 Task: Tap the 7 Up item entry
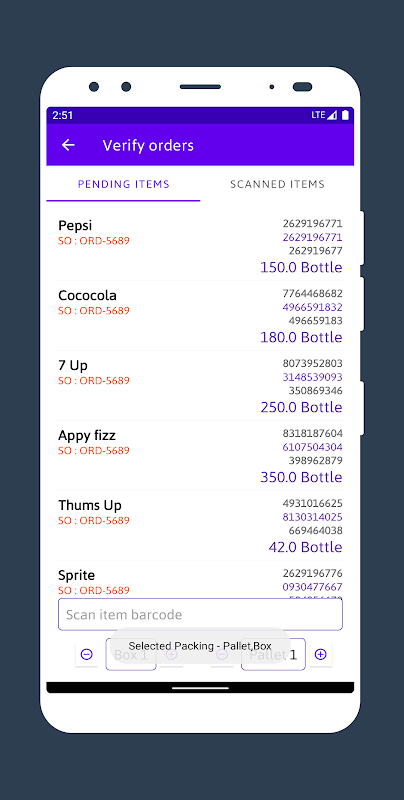[x=200, y=385]
